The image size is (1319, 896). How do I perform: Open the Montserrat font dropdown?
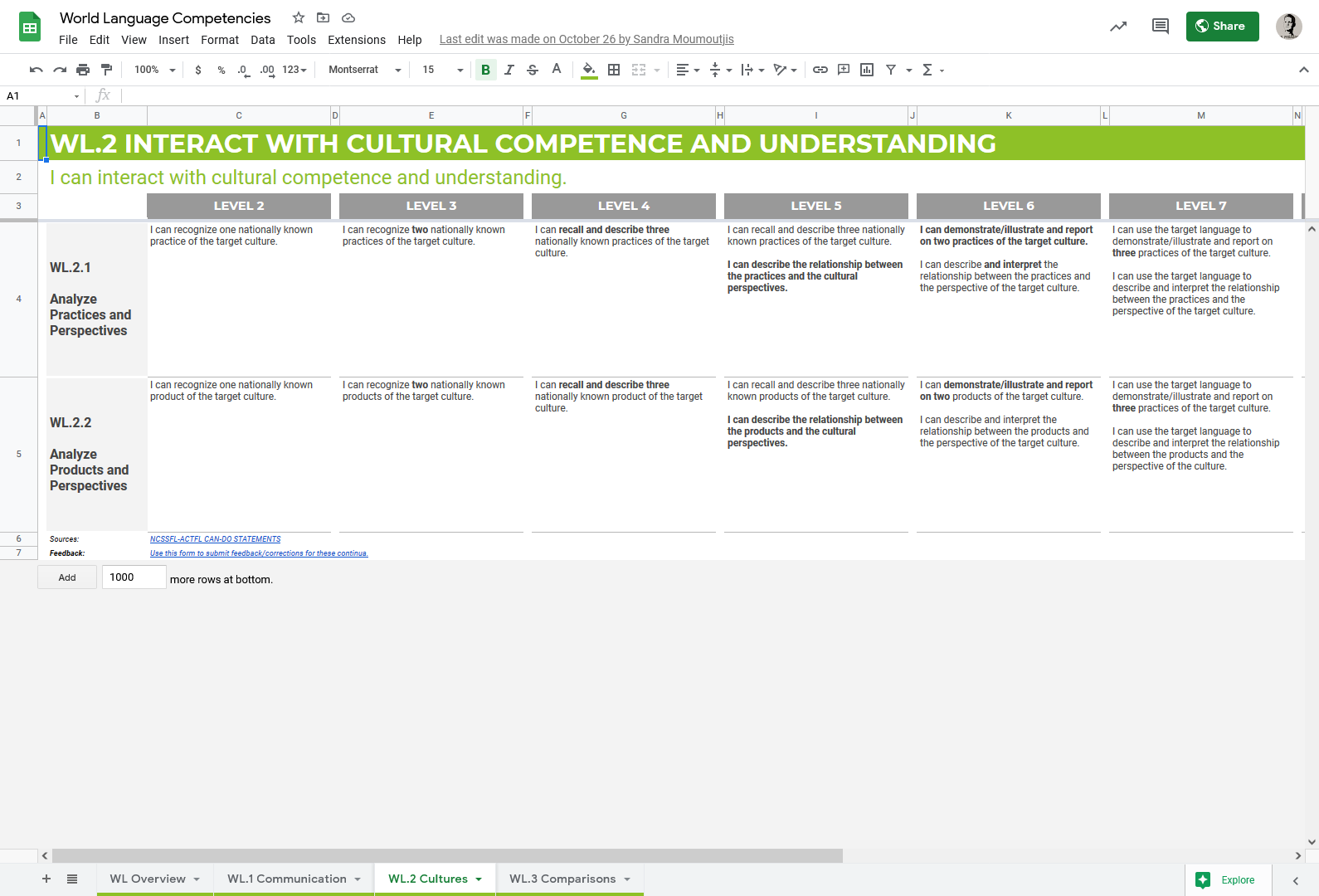point(364,70)
